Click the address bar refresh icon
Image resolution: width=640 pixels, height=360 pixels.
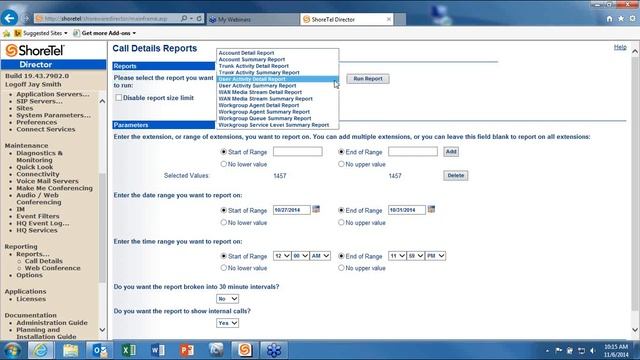tap(199, 18)
